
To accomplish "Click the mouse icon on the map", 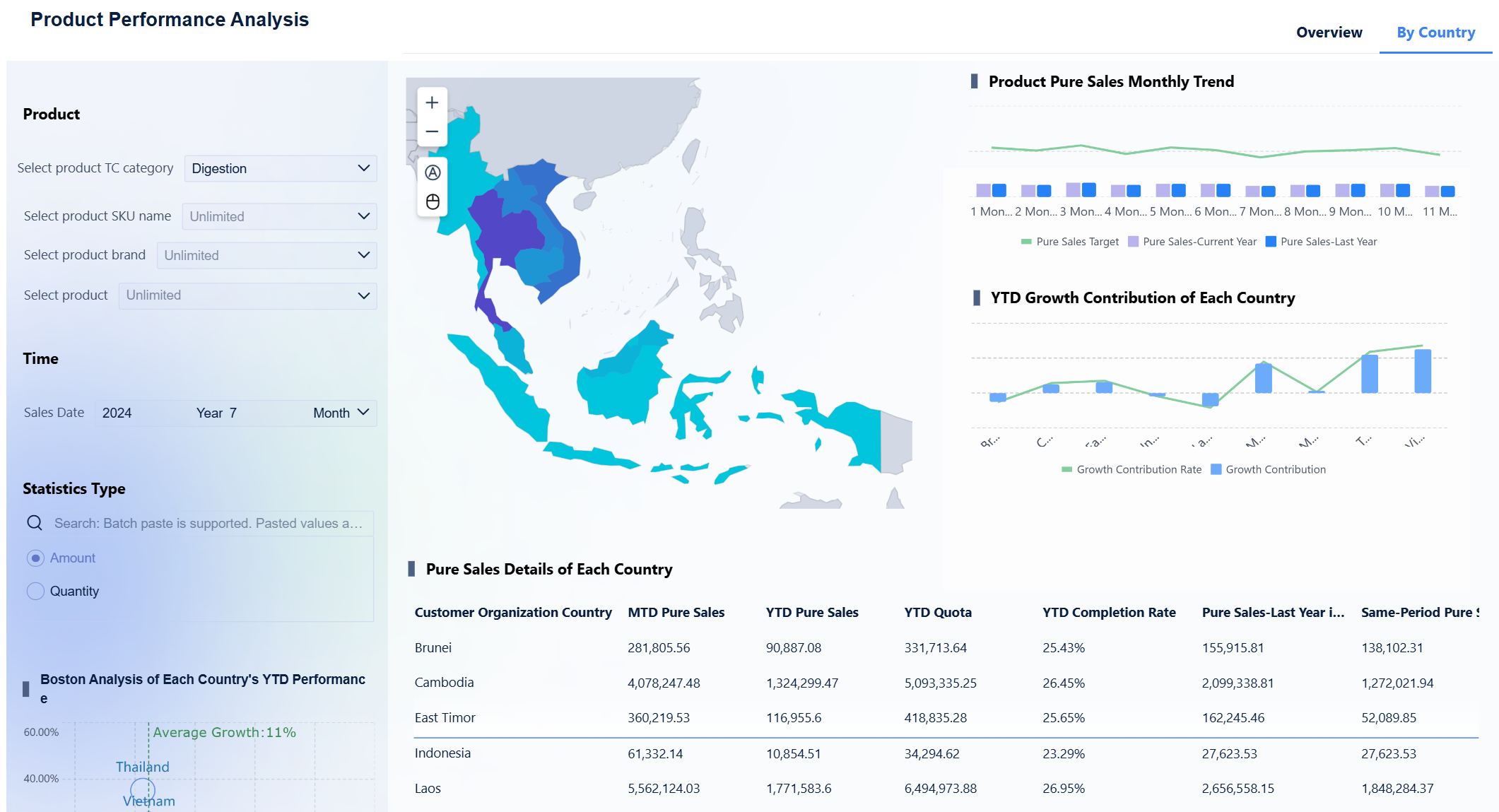I will [433, 201].
